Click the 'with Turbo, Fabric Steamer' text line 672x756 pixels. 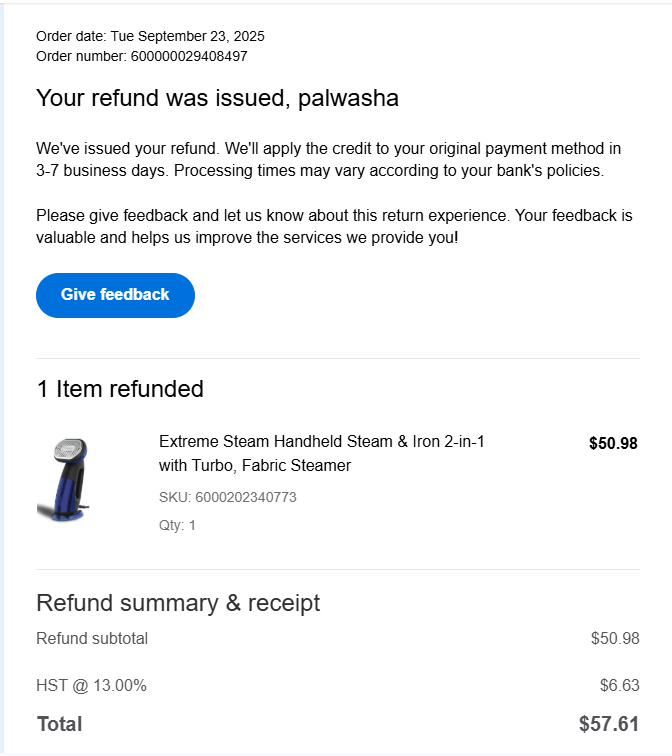click(x=254, y=466)
